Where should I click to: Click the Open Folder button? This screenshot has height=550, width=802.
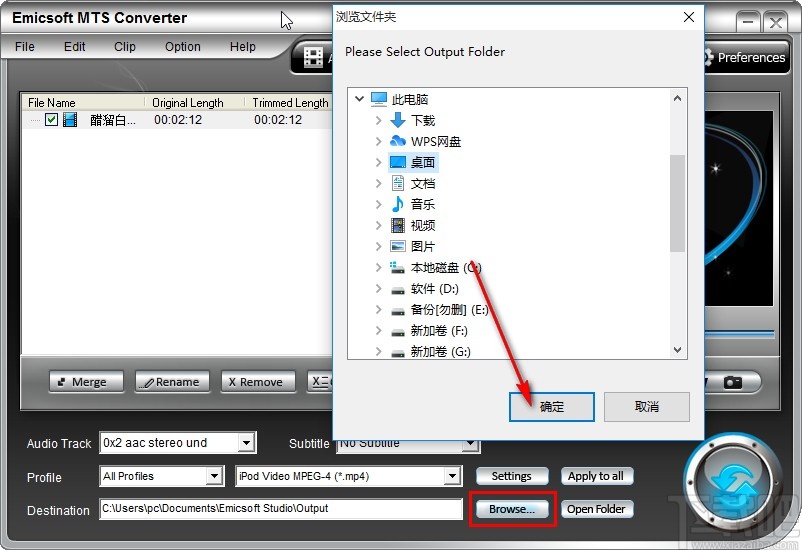coord(596,509)
